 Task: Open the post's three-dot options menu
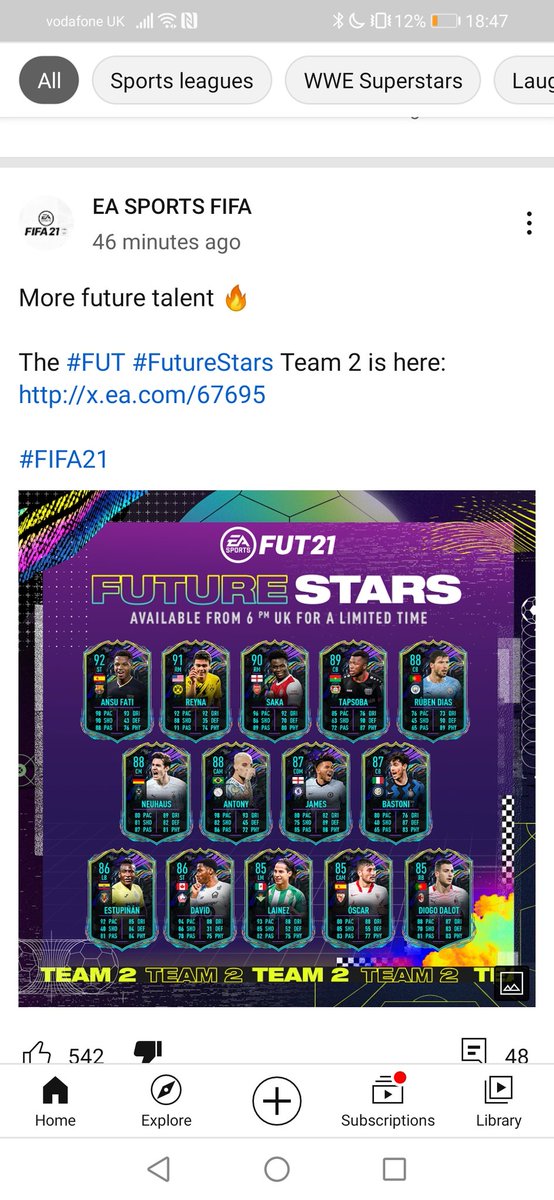pos(529,223)
